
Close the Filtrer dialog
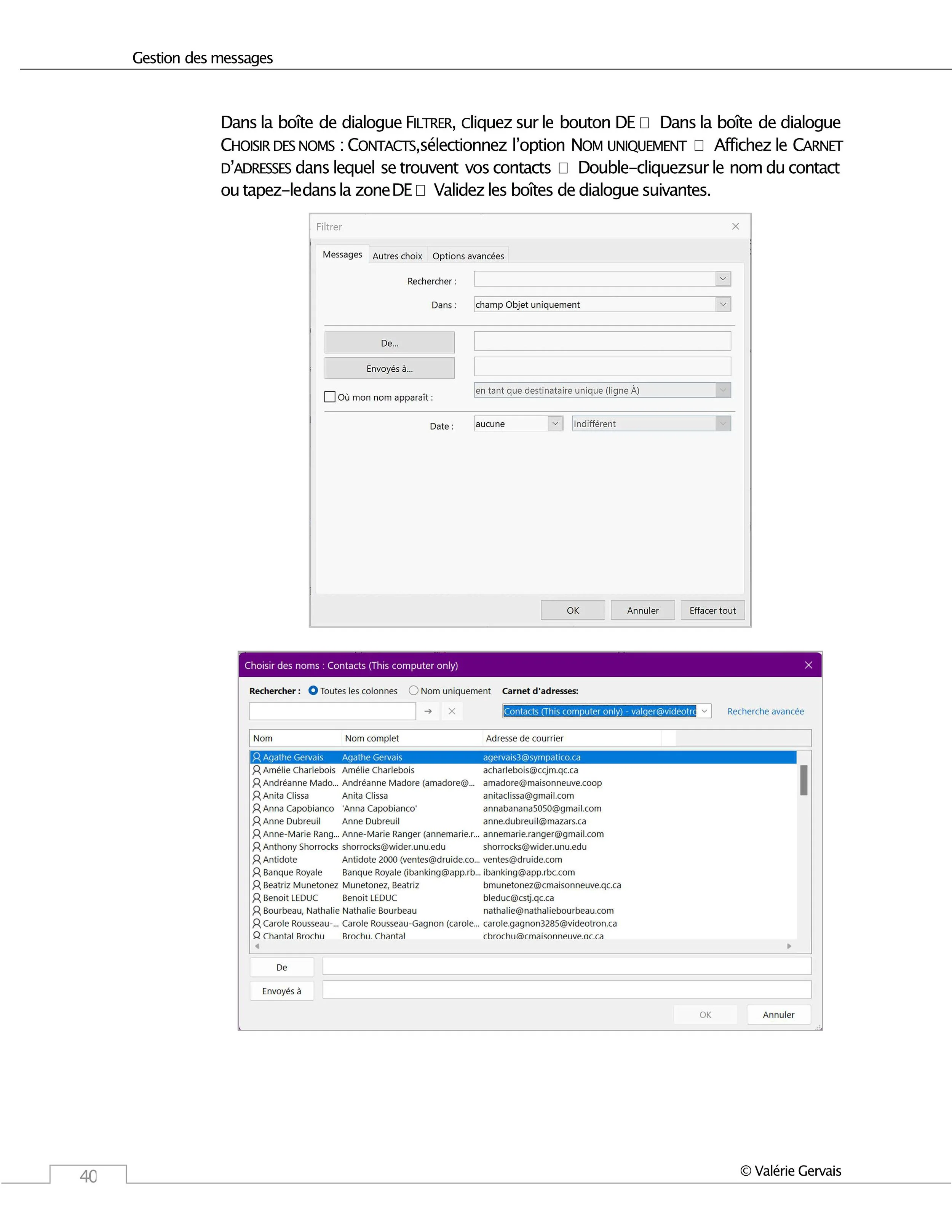tap(735, 226)
